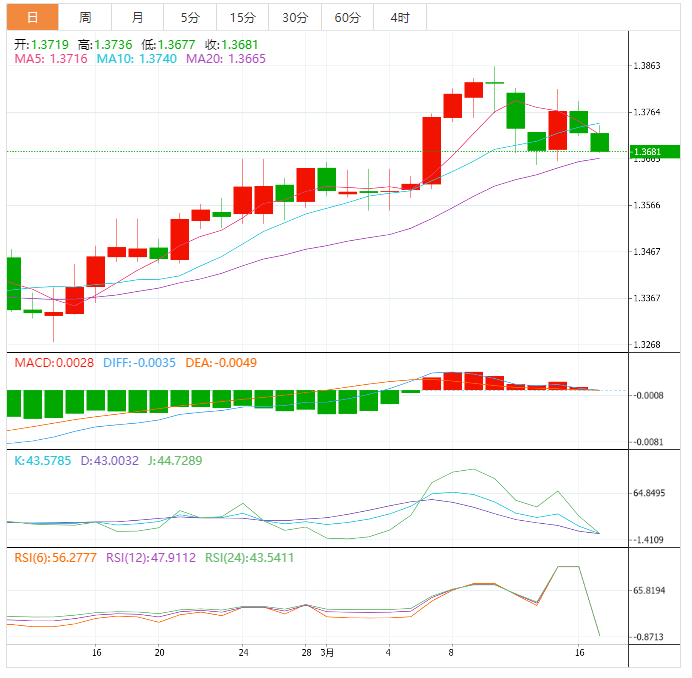This screenshot has width=692, height=678.
Task: Click the 1.3367 price axis label
Action: coord(647,298)
